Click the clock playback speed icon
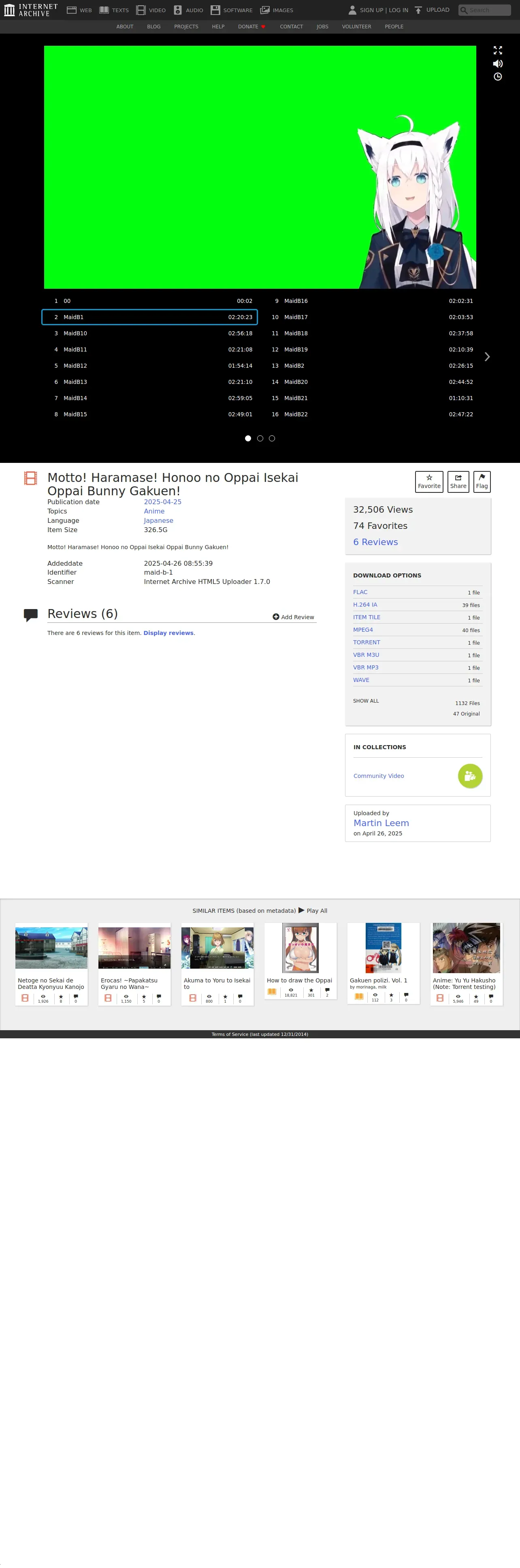Viewport: 520px width, 1568px height. click(x=497, y=77)
